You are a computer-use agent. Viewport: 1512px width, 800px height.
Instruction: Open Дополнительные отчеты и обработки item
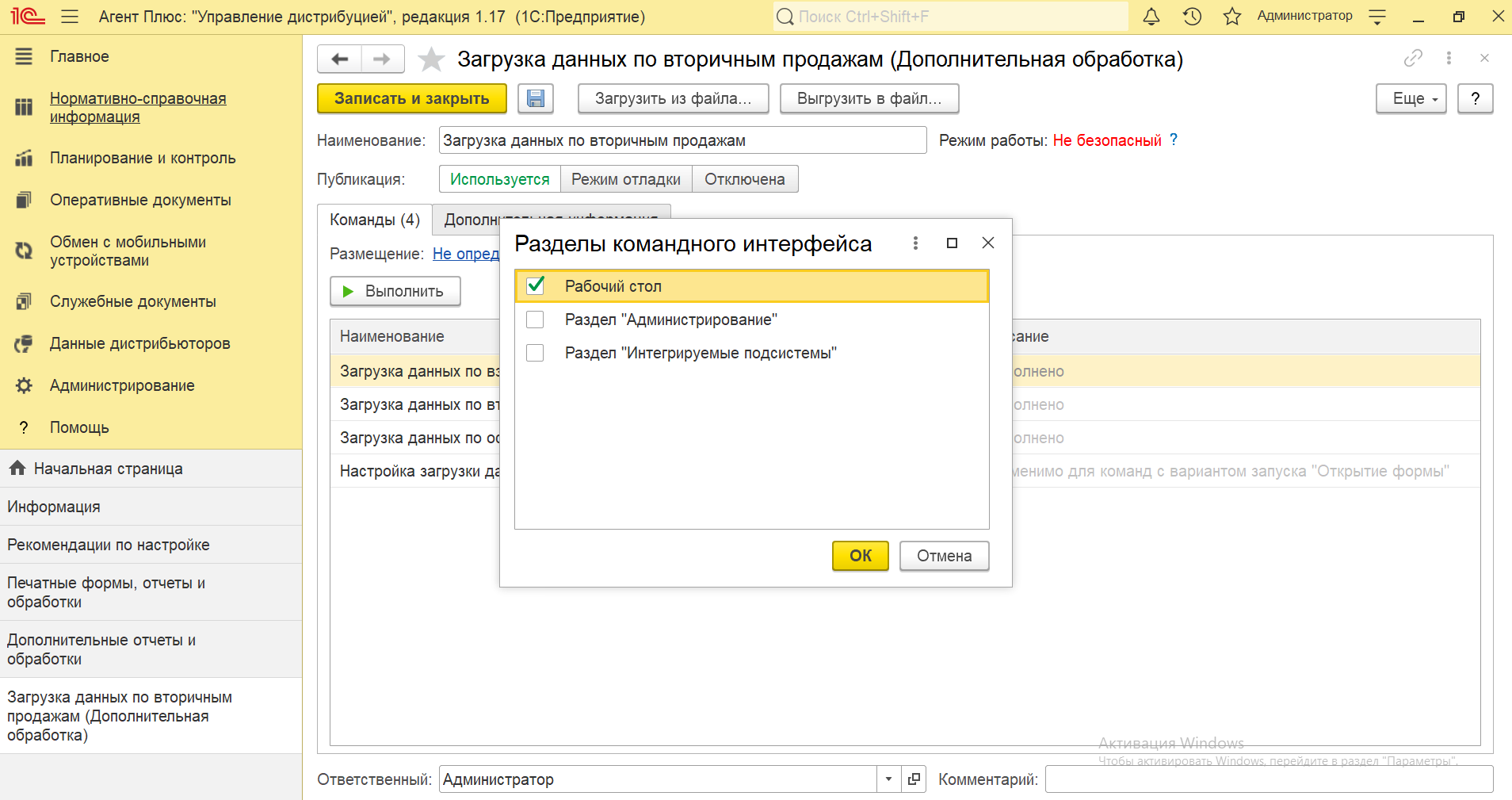pyautogui.click(x=151, y=649)
